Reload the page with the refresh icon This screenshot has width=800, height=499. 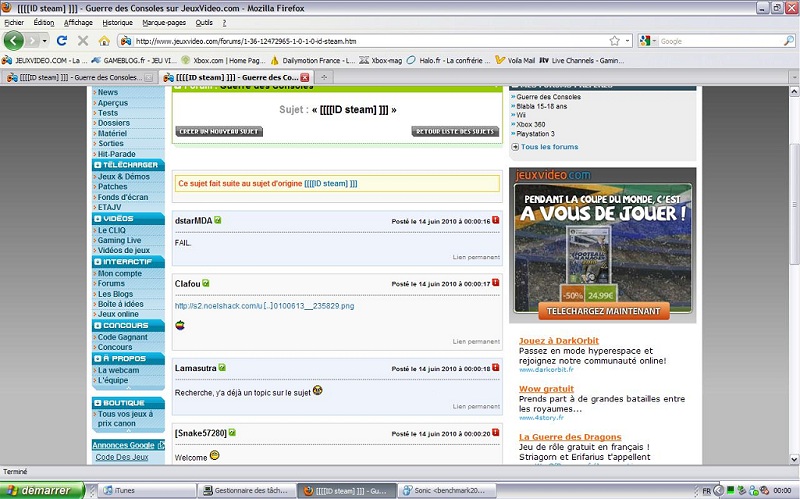tap(62, 41)
